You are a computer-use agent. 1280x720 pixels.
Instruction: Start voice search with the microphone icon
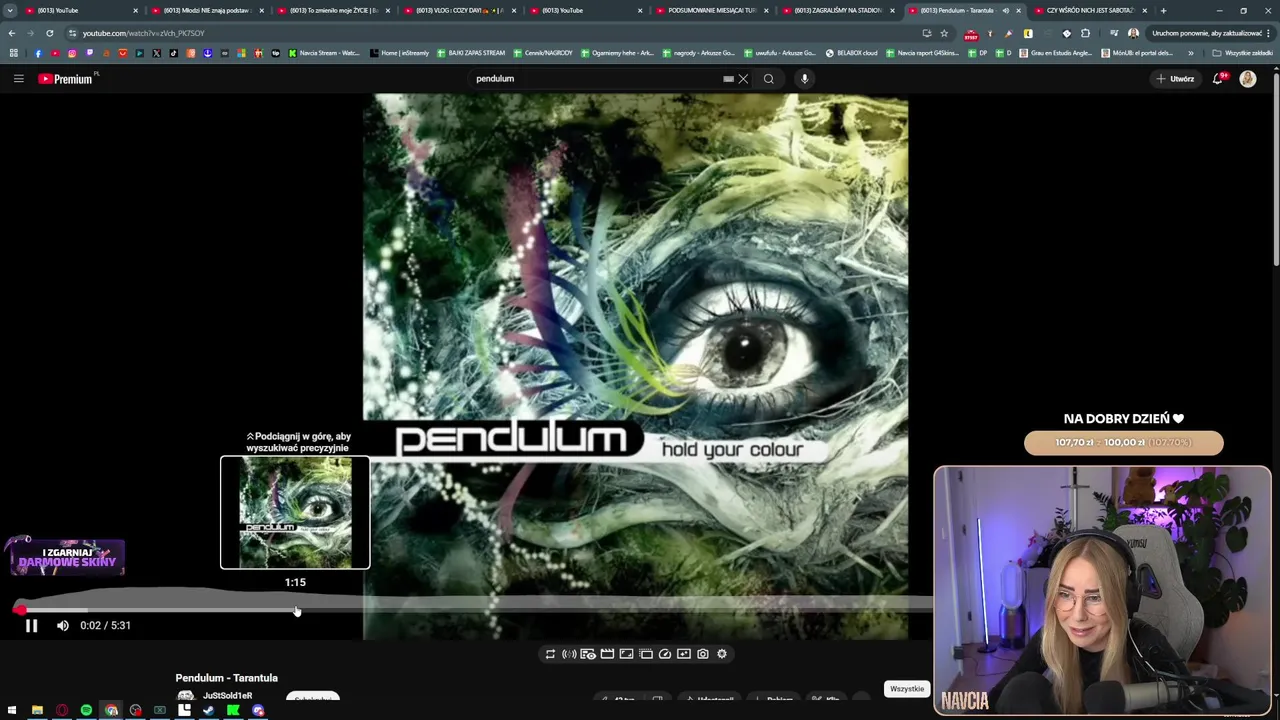[804, 79]
